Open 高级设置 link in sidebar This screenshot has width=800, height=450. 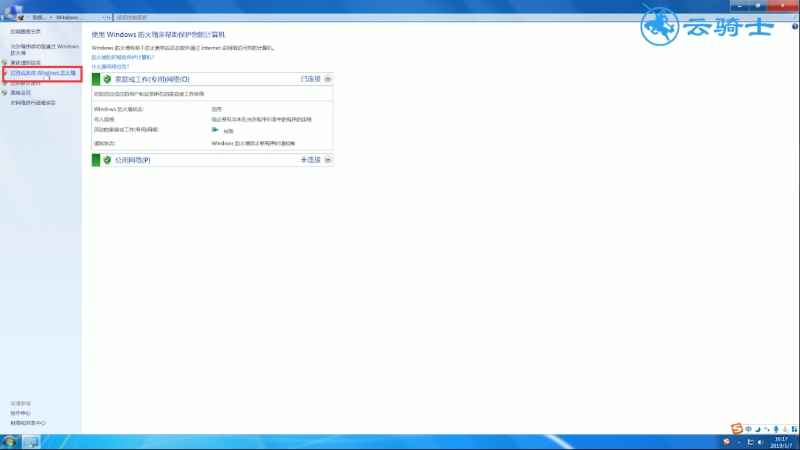click(20, 93)
